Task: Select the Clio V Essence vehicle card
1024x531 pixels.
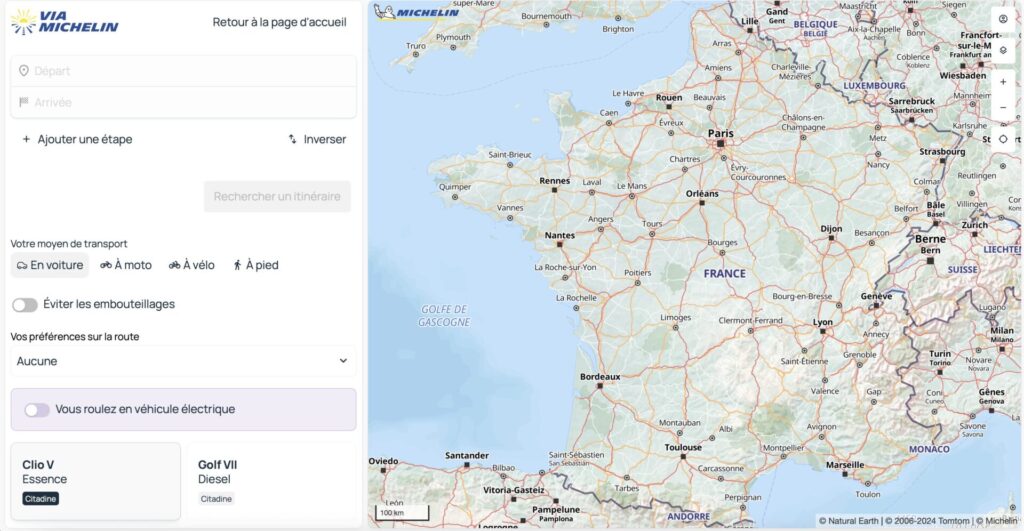Action: coord(96,481)
